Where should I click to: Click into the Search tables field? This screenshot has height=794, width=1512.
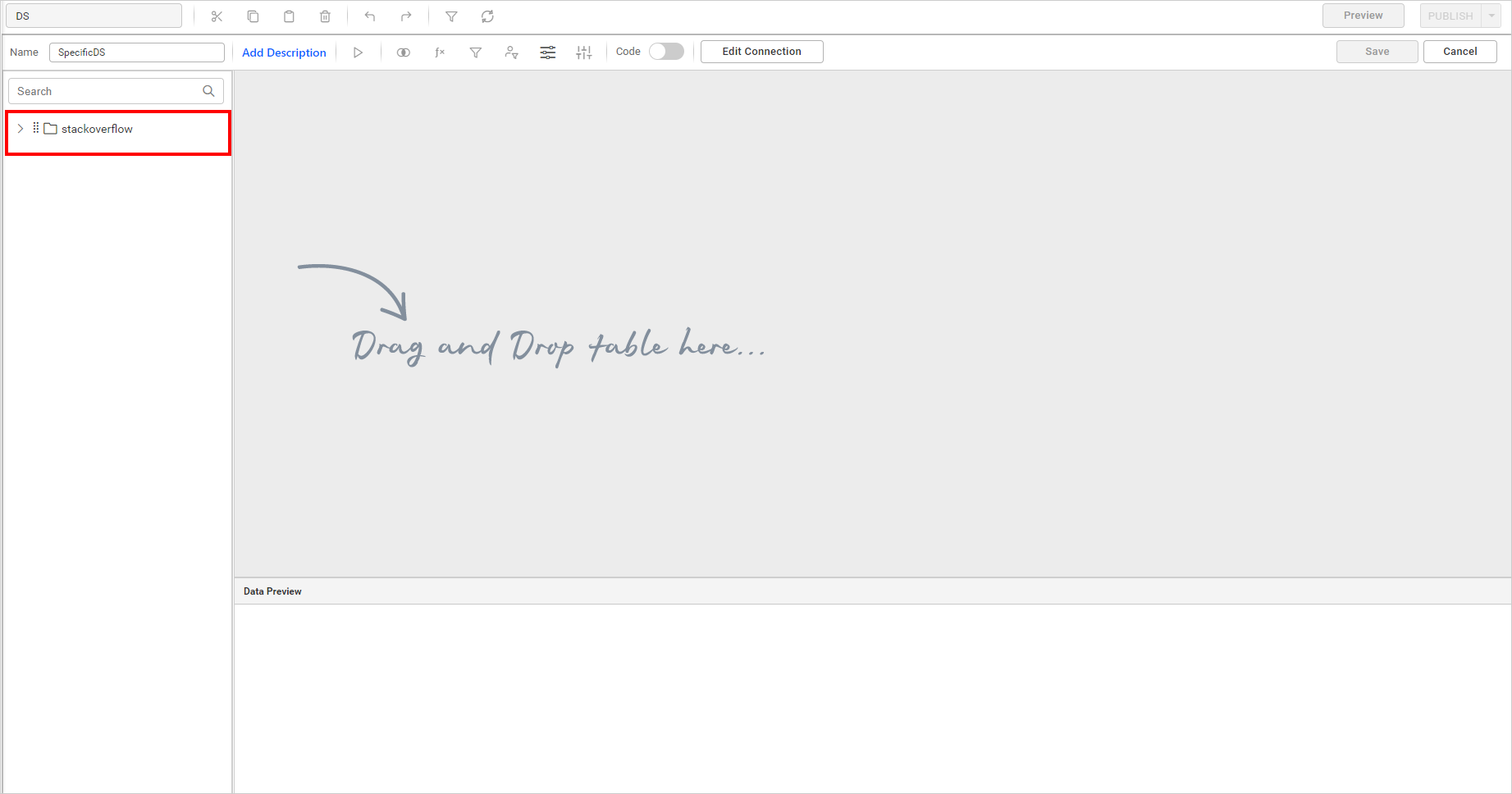(107, 91)
